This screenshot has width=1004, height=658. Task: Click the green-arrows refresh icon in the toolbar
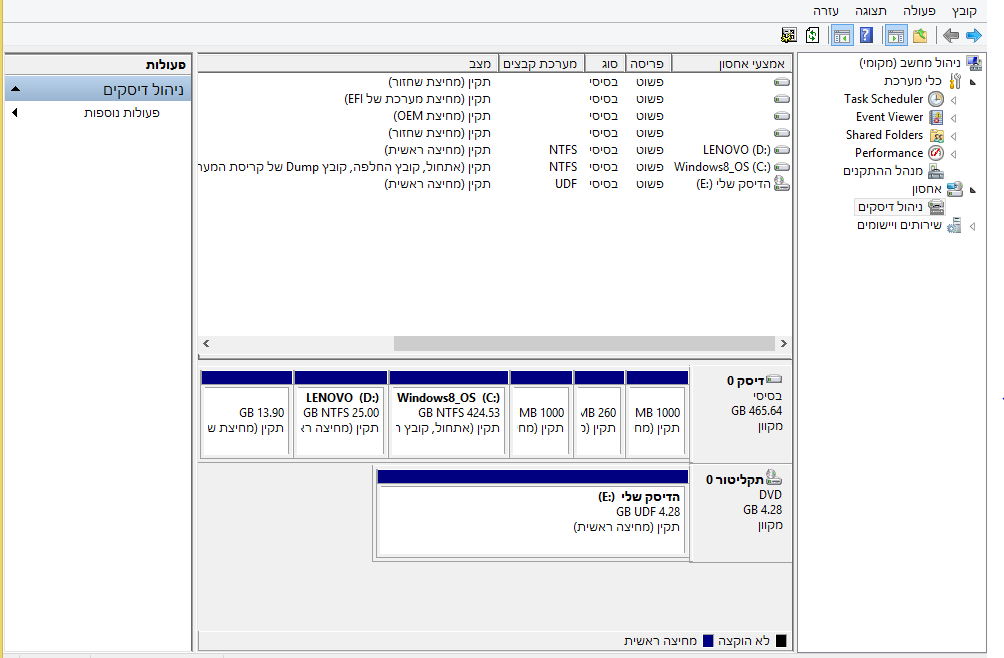(813, 35)
